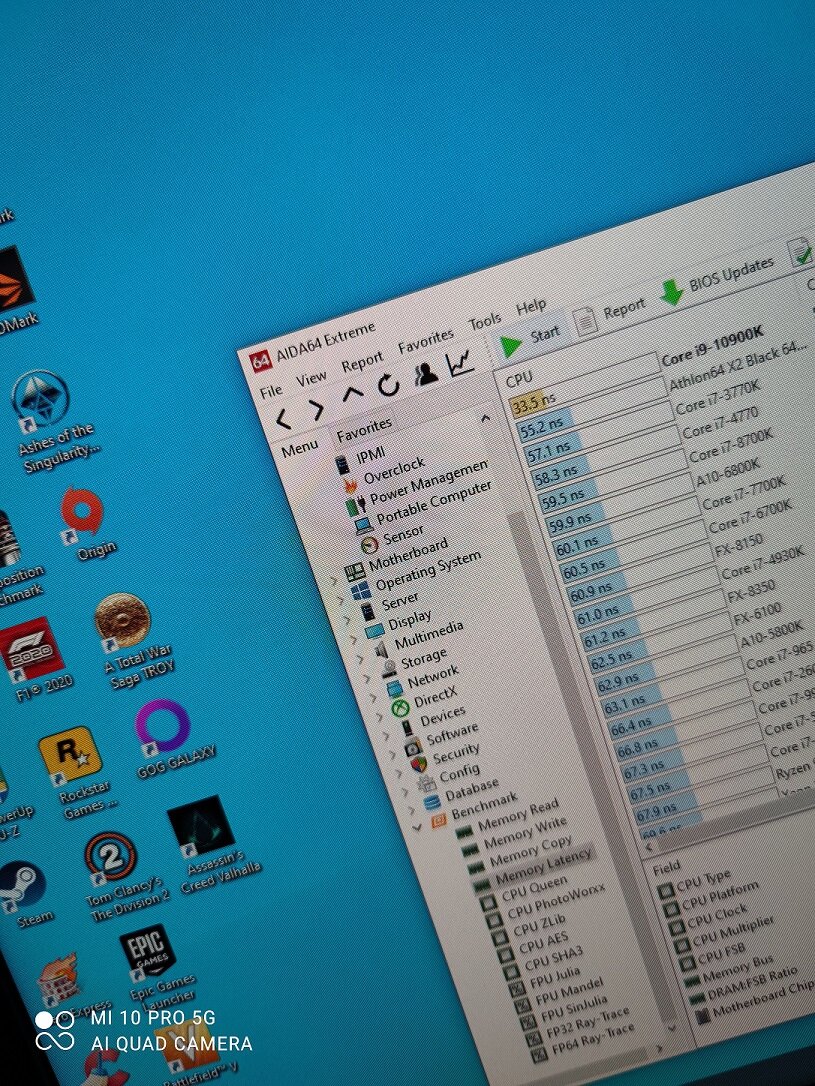Click the Devices icon in the tree
This screenshot has height=1086, width=815.
point(406,727)
